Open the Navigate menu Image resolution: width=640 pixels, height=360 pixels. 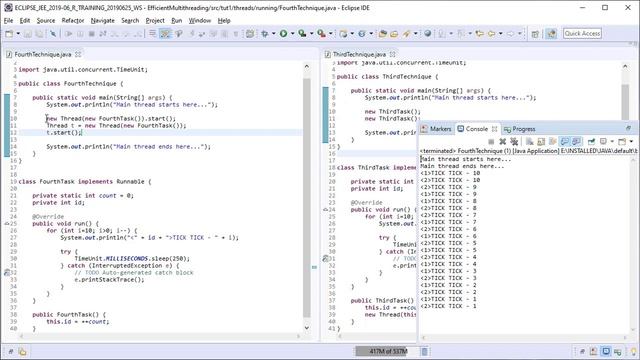point(102,20)
